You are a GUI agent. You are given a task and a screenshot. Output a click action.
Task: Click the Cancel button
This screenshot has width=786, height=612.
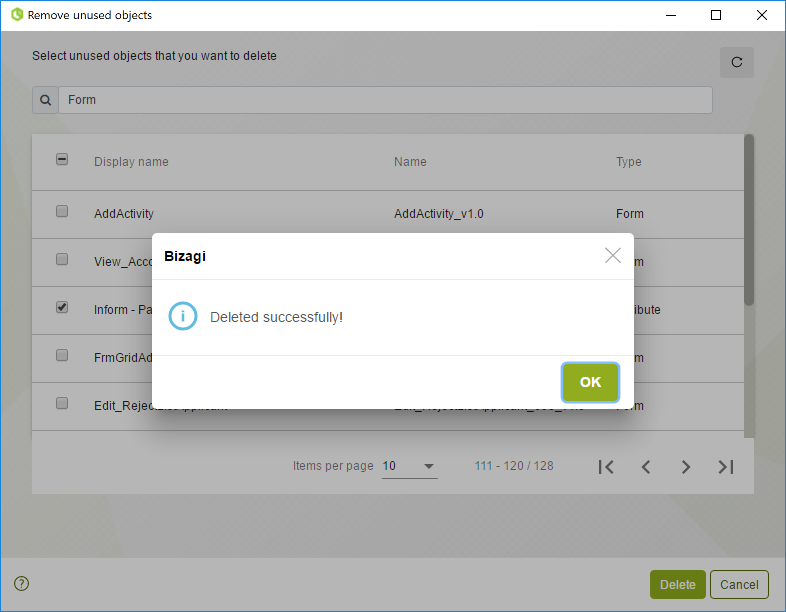739,584
